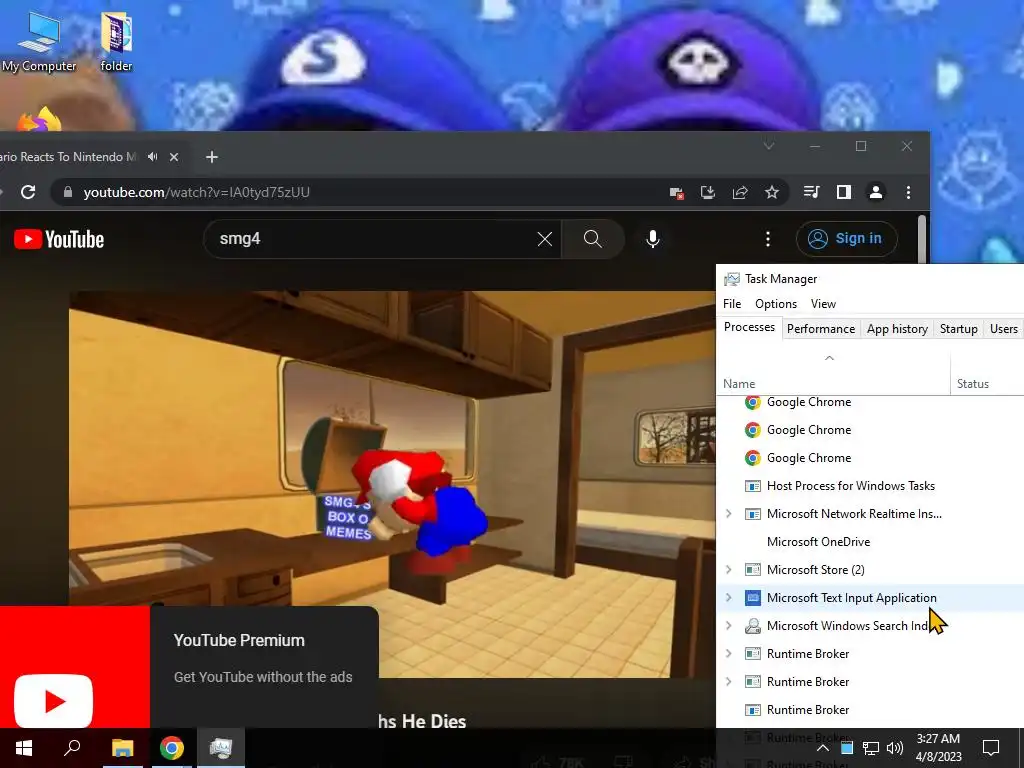Switch to Users tab
Screen dimensions: 1024x768
point(1003,328)
